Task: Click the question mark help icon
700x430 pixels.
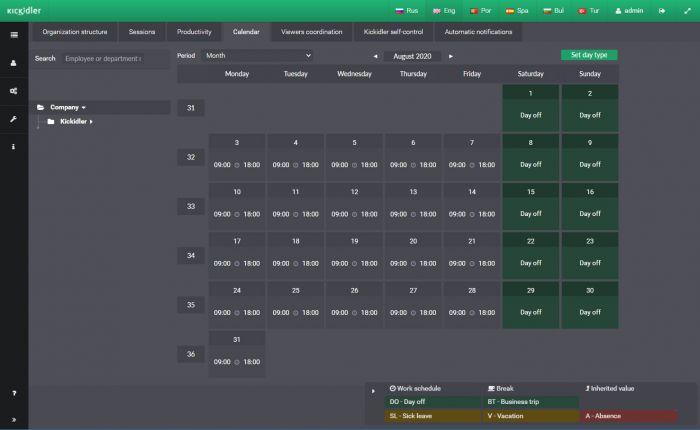Action: pos(14,394)
